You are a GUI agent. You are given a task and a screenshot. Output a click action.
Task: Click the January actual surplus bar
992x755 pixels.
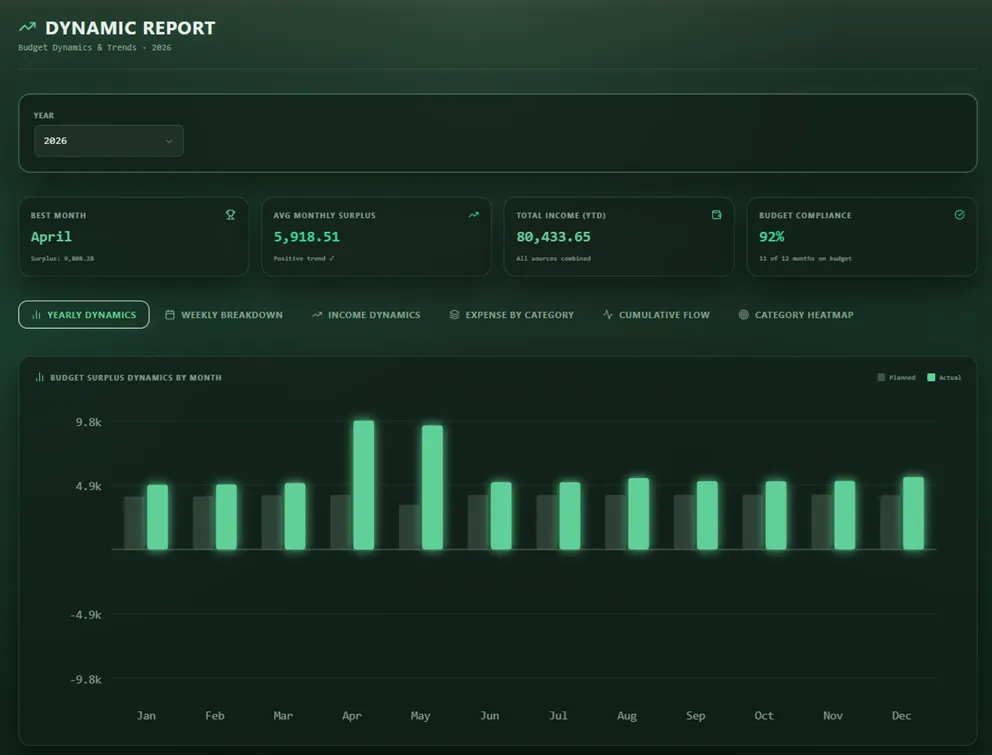[158, 517]
